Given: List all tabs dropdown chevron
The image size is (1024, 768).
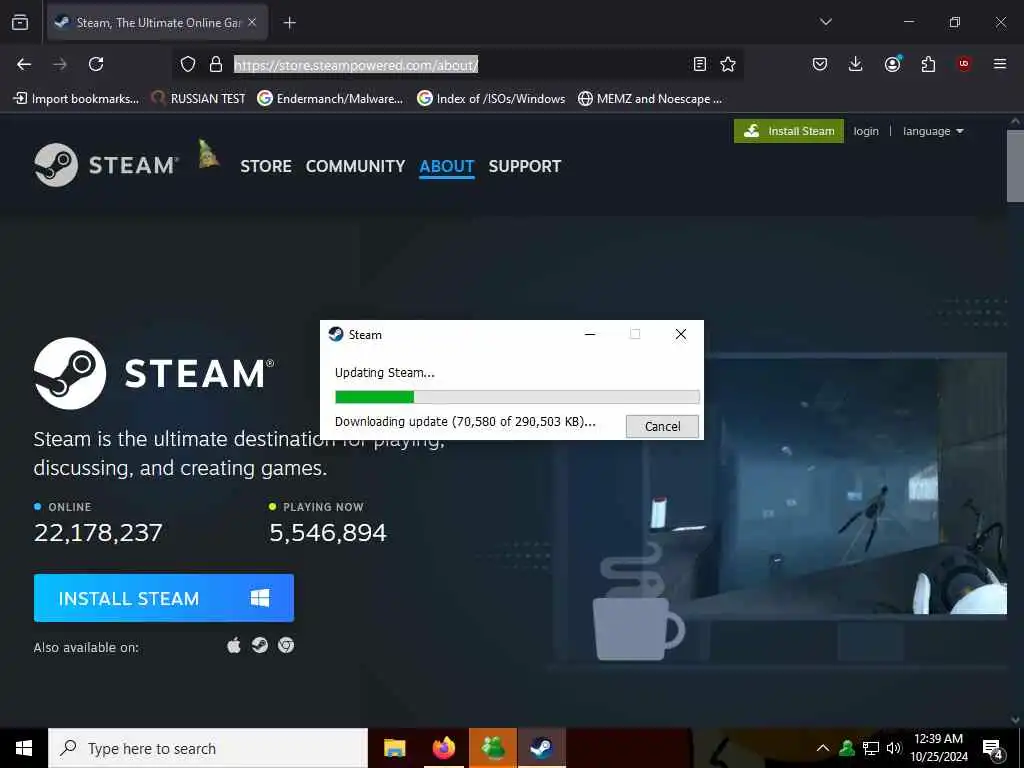Looking at the screenshot, I should (825, 22).
